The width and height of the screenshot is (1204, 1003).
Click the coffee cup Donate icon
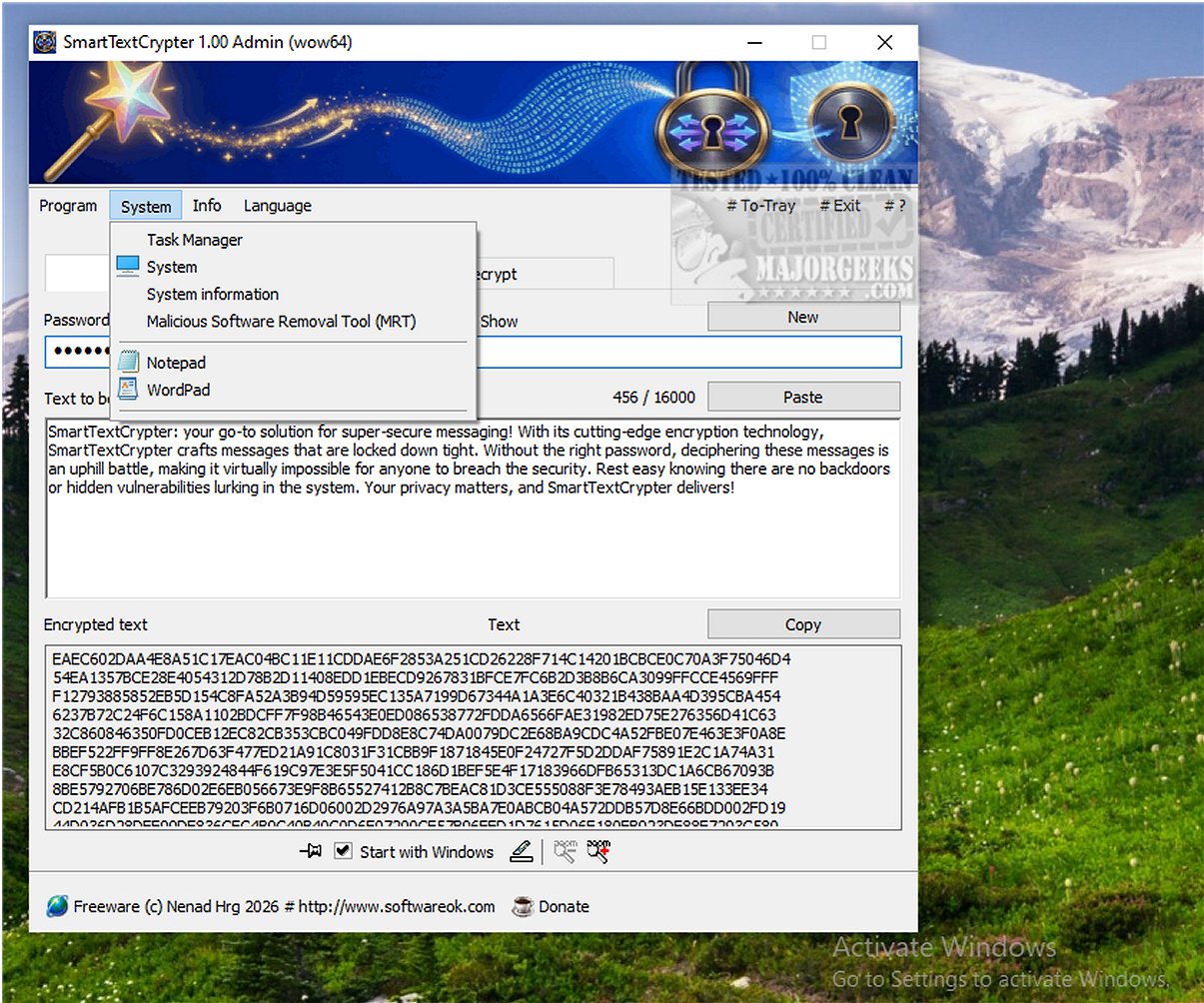[x=522, y=906]
